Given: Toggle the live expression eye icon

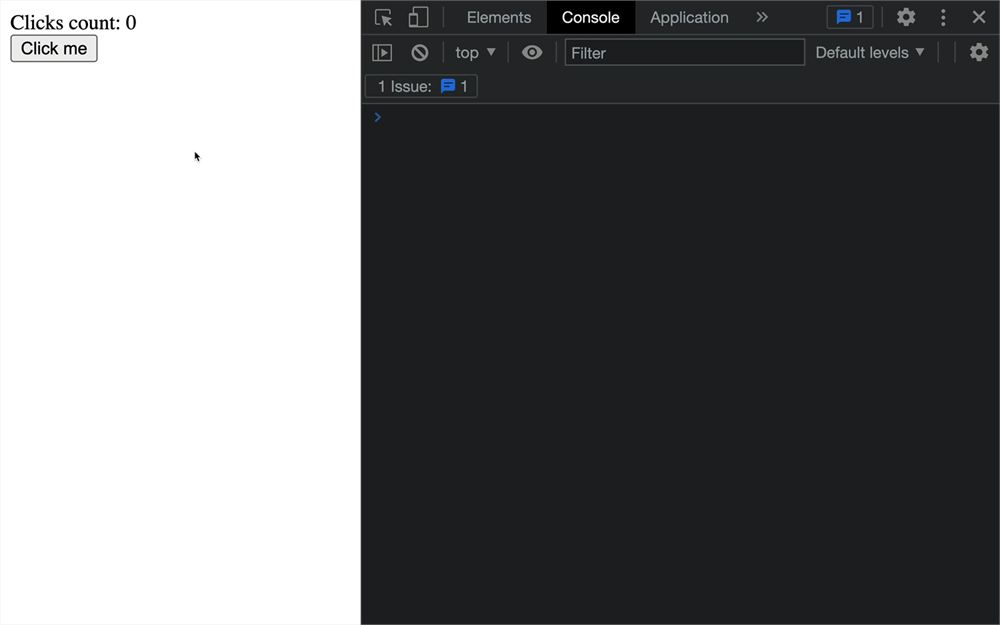Looking at the screenshot, I should click(x=532, y=52).
